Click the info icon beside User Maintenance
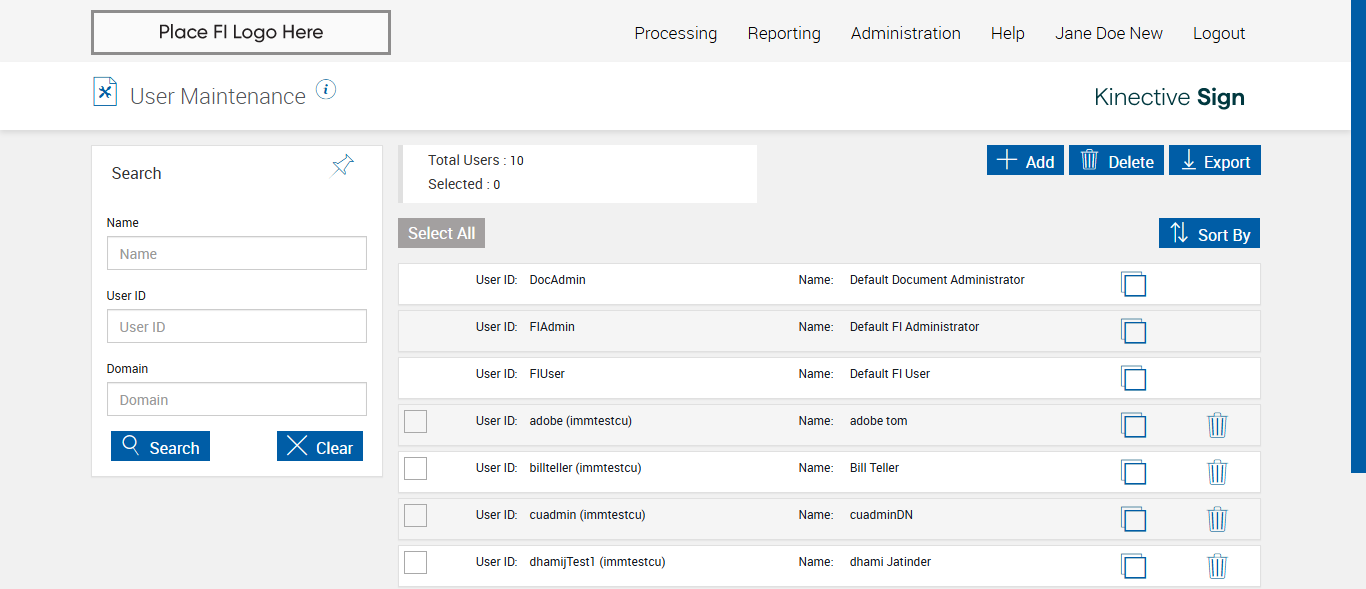This screenshot has width=1366, height=589. [326, 90]
